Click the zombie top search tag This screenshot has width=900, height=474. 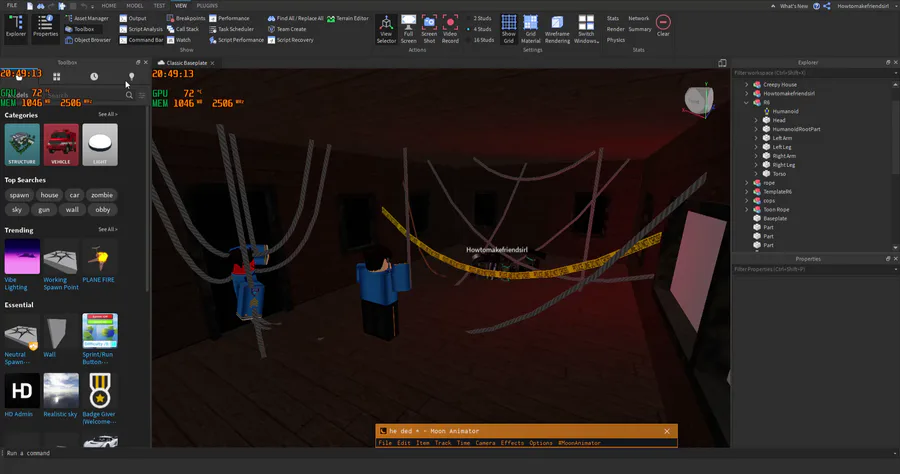click(x=102, y=195)
